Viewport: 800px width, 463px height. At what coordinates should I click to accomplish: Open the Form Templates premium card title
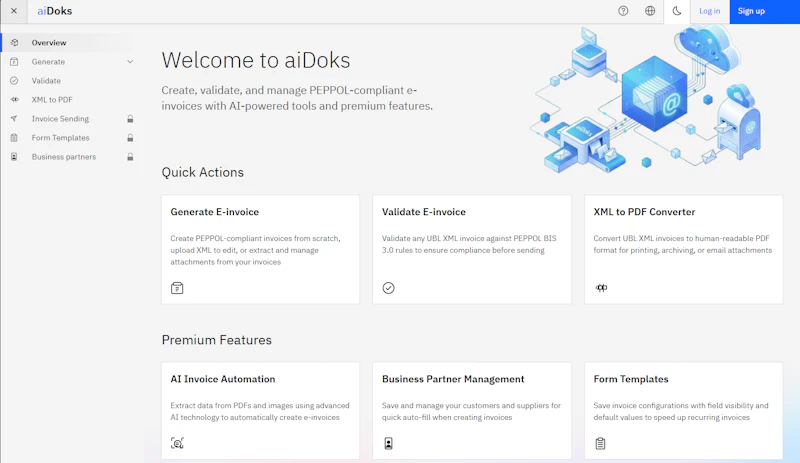(x=631, y=379)
